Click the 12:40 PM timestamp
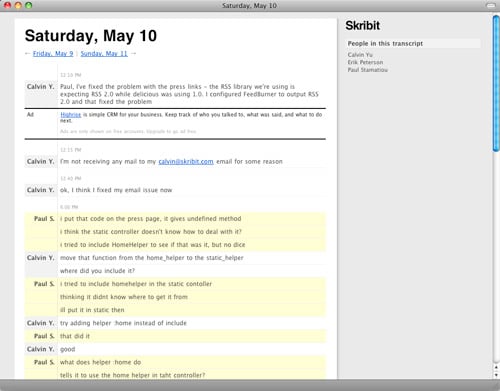500x391 pixels. point(71,178)
